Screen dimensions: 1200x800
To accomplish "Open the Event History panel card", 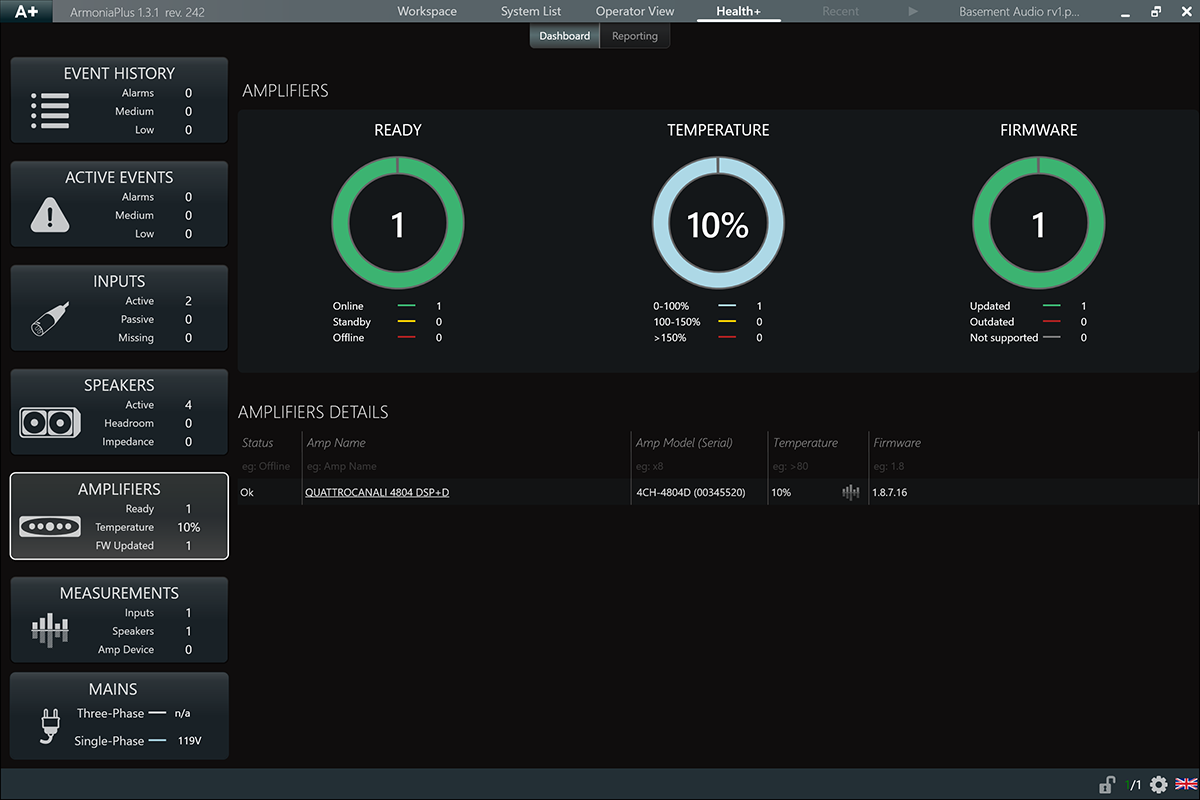I will tap(119, 100).
